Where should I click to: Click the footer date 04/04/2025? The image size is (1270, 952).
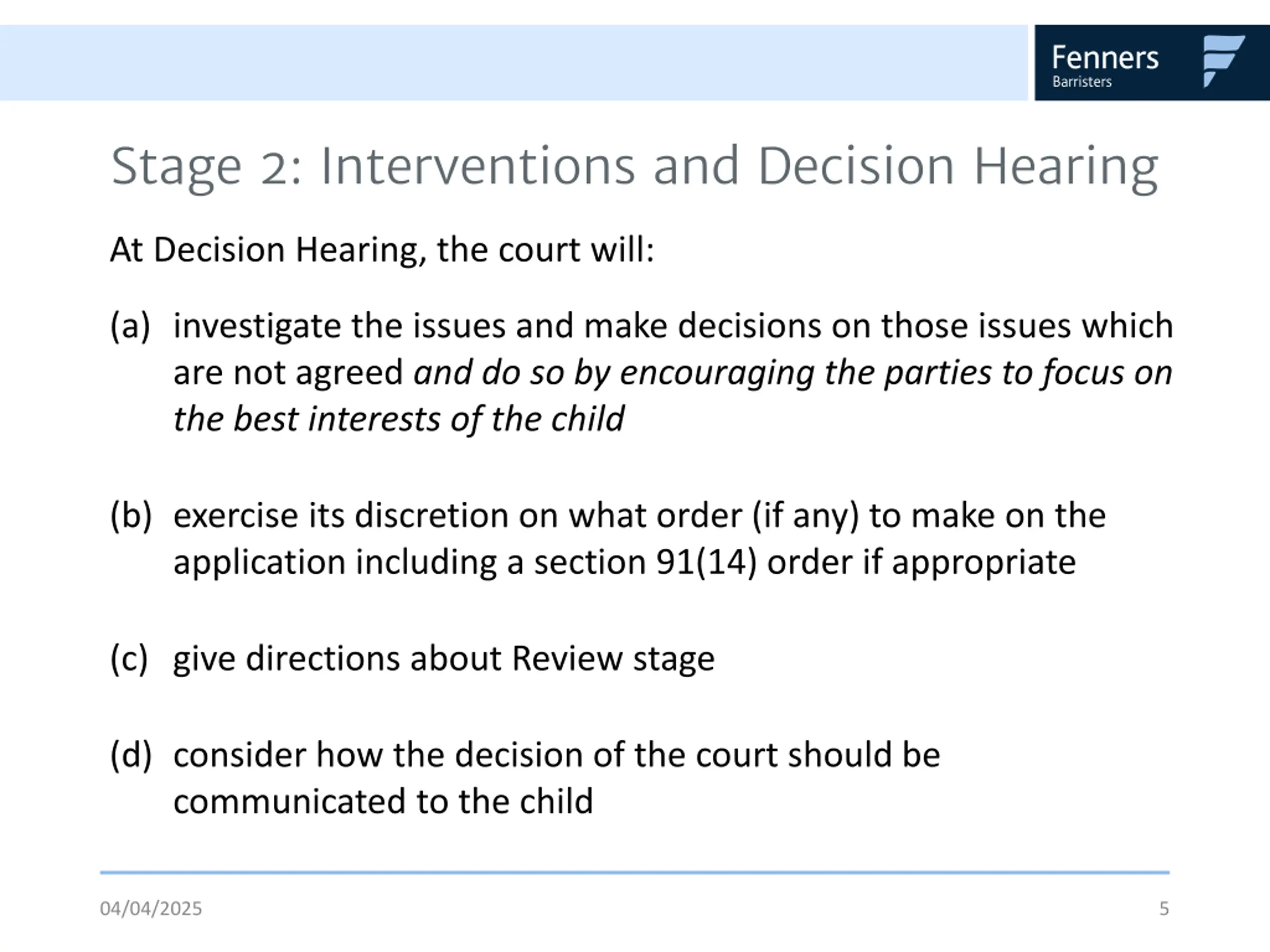[150, 908]
